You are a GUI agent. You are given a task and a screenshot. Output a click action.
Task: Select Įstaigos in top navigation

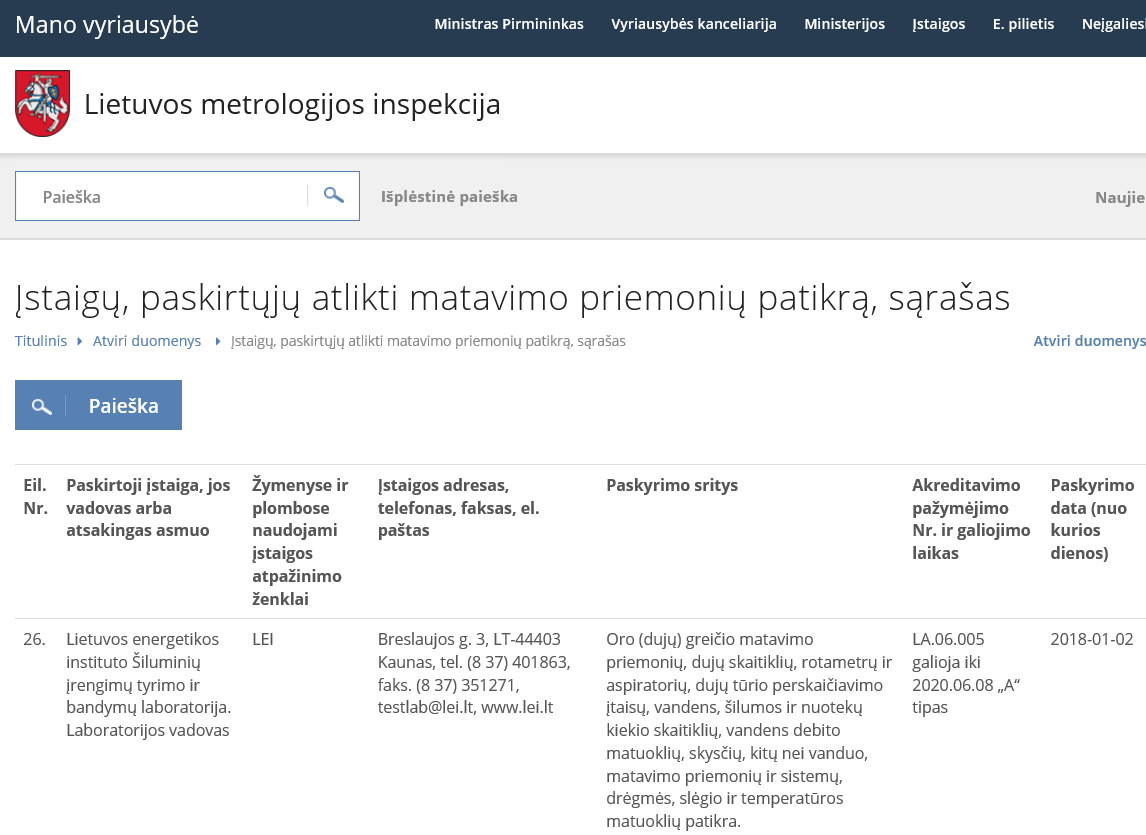pyautogui.click(x=938, y=24)
